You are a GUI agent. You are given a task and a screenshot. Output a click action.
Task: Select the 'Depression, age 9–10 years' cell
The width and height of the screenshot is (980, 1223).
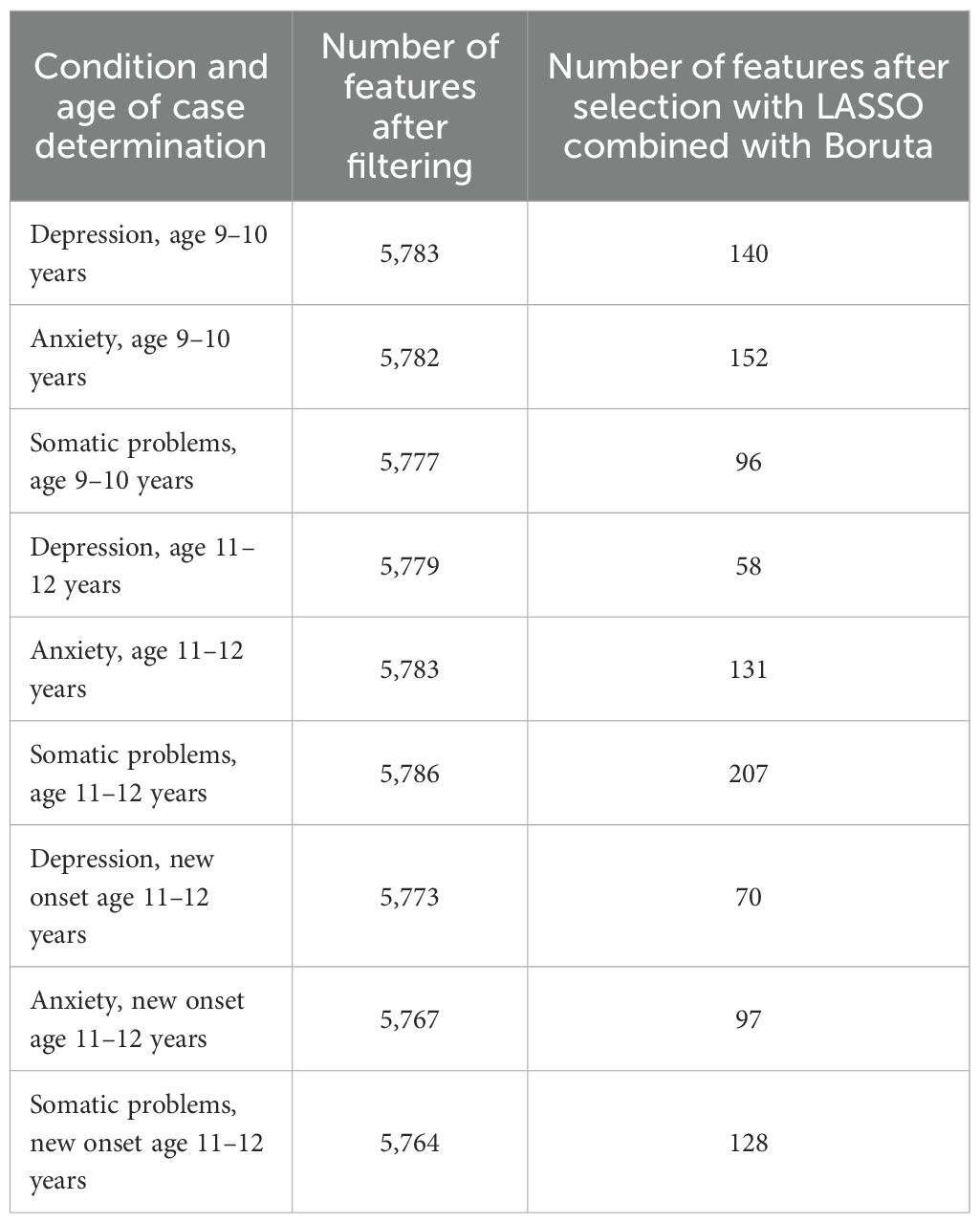pyautogui.click(x=147, y=253)
